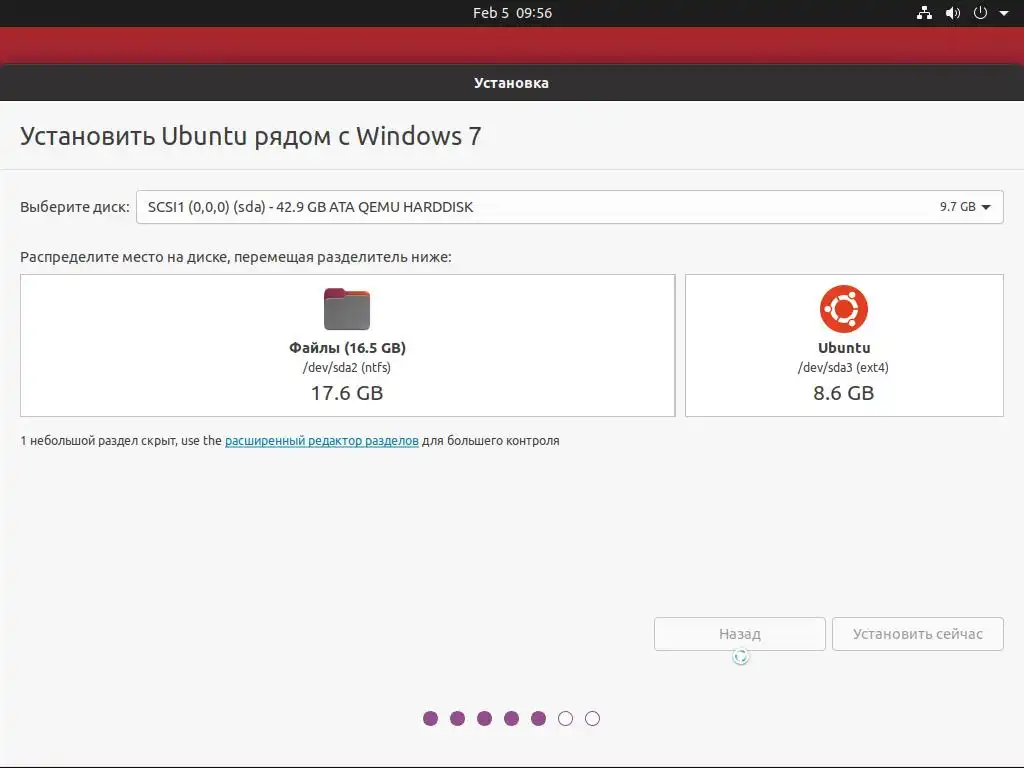Expand the system menu arrow
The width and height of the screenshot is (1024, 768).
pyautogui.click(x=1004, y=13)
